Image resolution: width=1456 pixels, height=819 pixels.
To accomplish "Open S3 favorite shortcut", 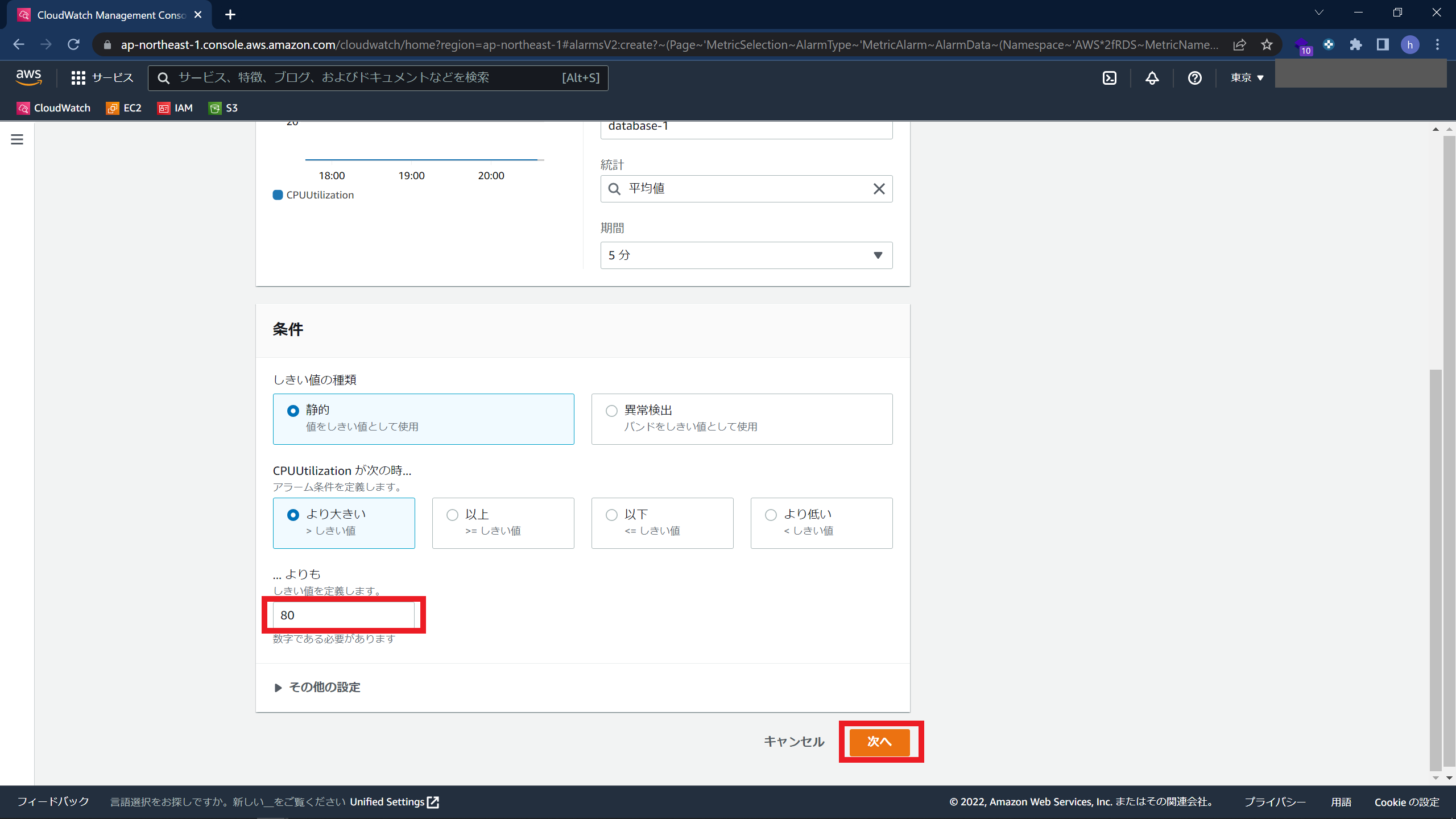I will coord(224,108).
